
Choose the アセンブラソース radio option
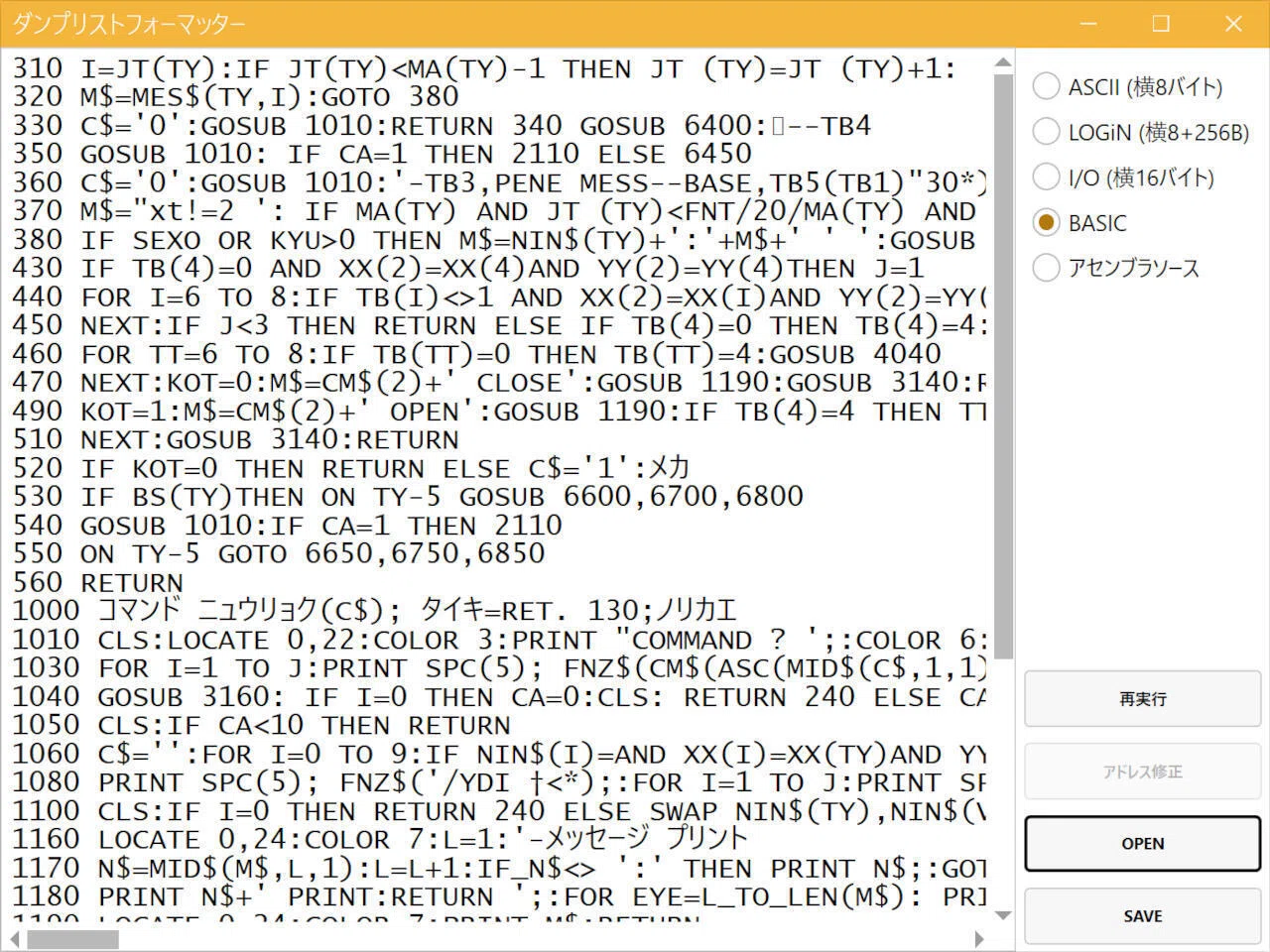pyautogui.click(x=1116, y=268)
